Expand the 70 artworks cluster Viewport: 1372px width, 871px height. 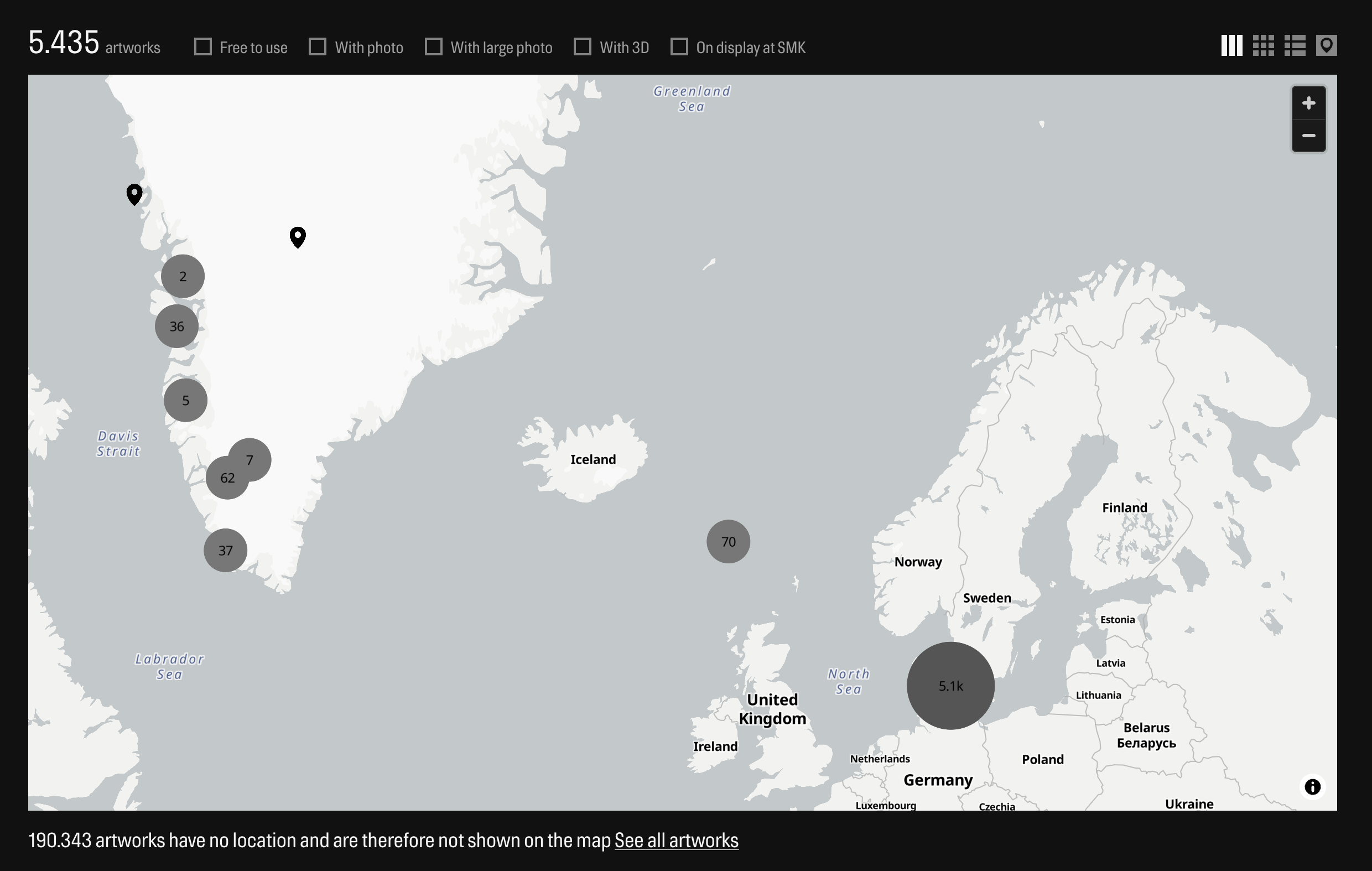(x=728, y=542)
